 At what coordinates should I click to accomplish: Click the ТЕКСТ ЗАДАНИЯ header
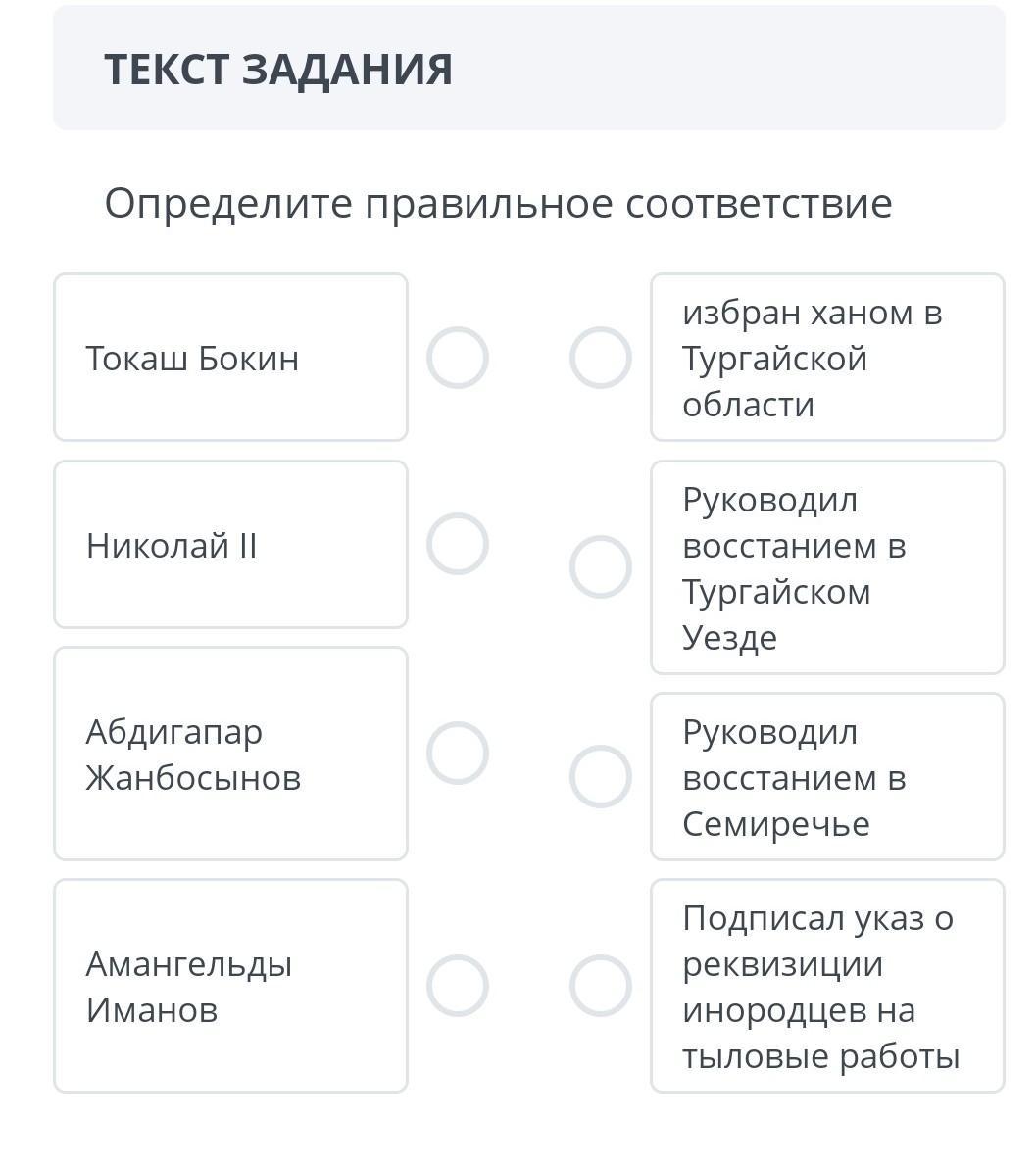[278, 70]
